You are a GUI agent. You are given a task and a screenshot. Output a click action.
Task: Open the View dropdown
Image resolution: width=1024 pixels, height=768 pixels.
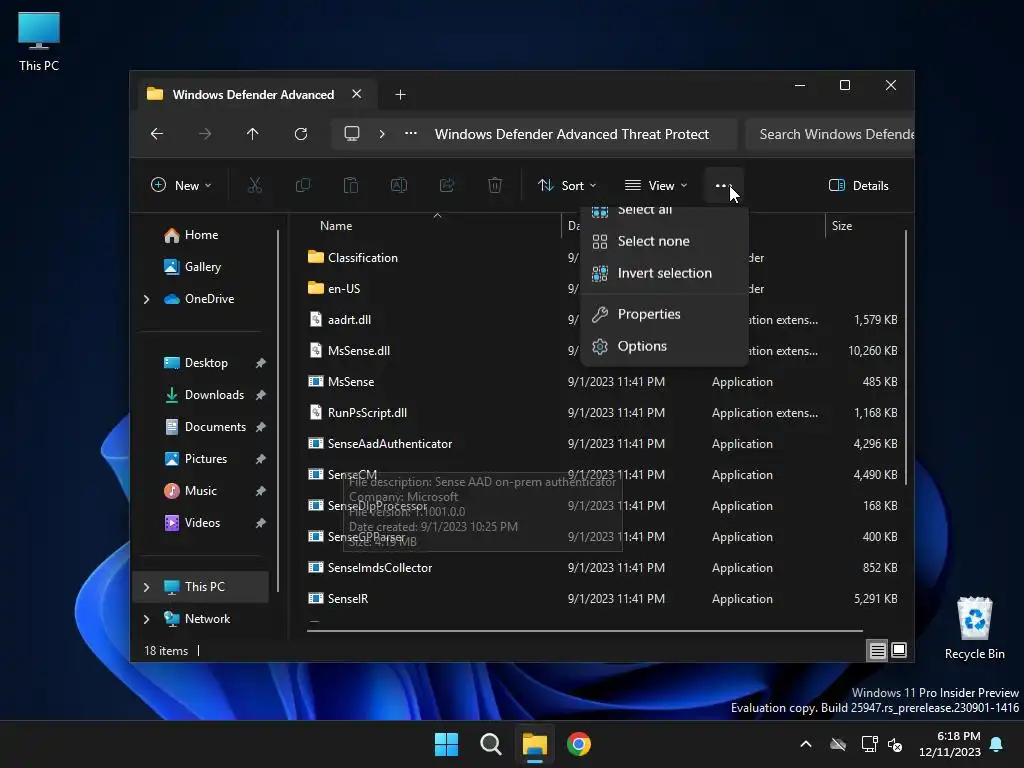tap(656, 185)
